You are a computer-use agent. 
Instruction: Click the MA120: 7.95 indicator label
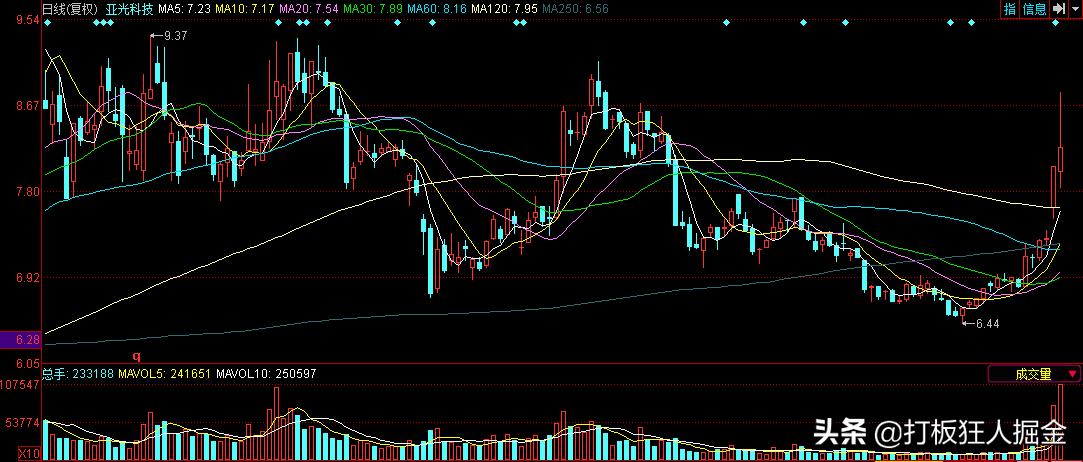coord(505,9)
